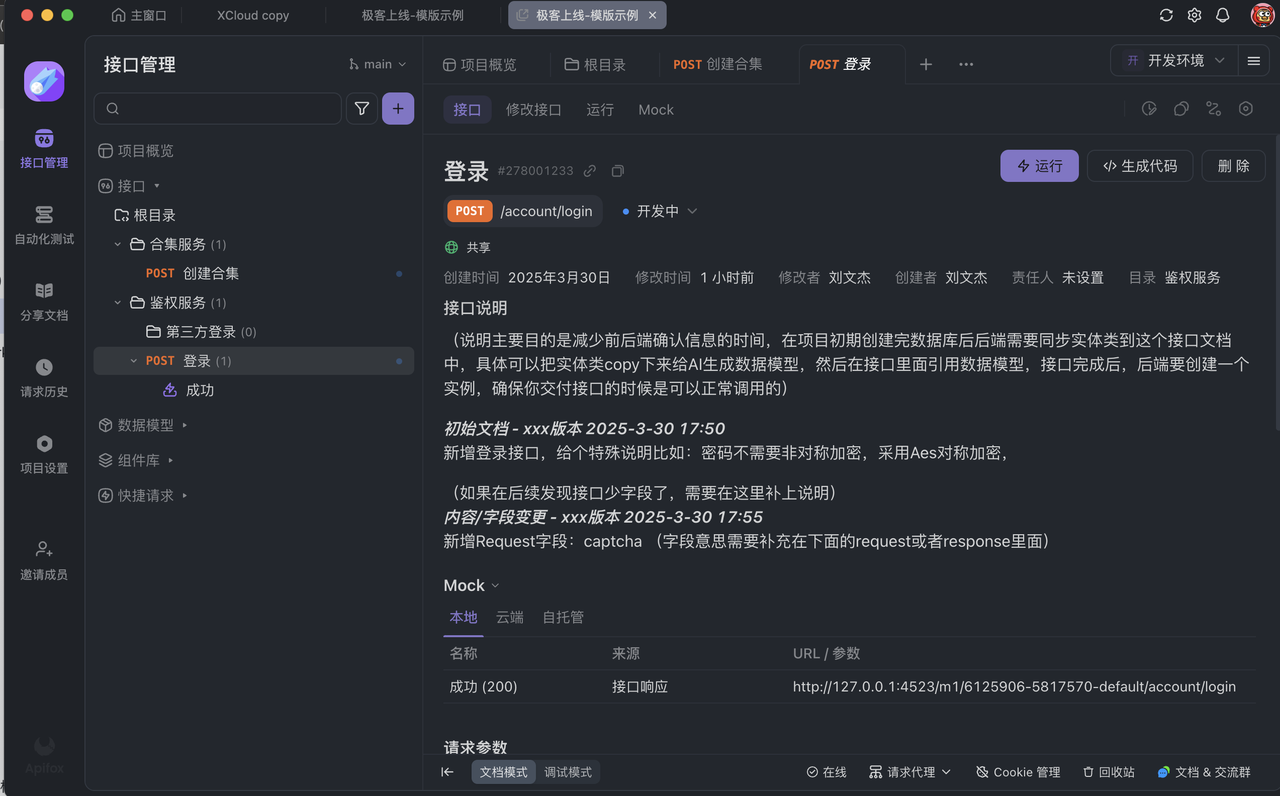Image resolution: width=1280 pixels, height=796 pixels.
Task: Open 项目设置 from the sidebar
Action: pos(43,453)
